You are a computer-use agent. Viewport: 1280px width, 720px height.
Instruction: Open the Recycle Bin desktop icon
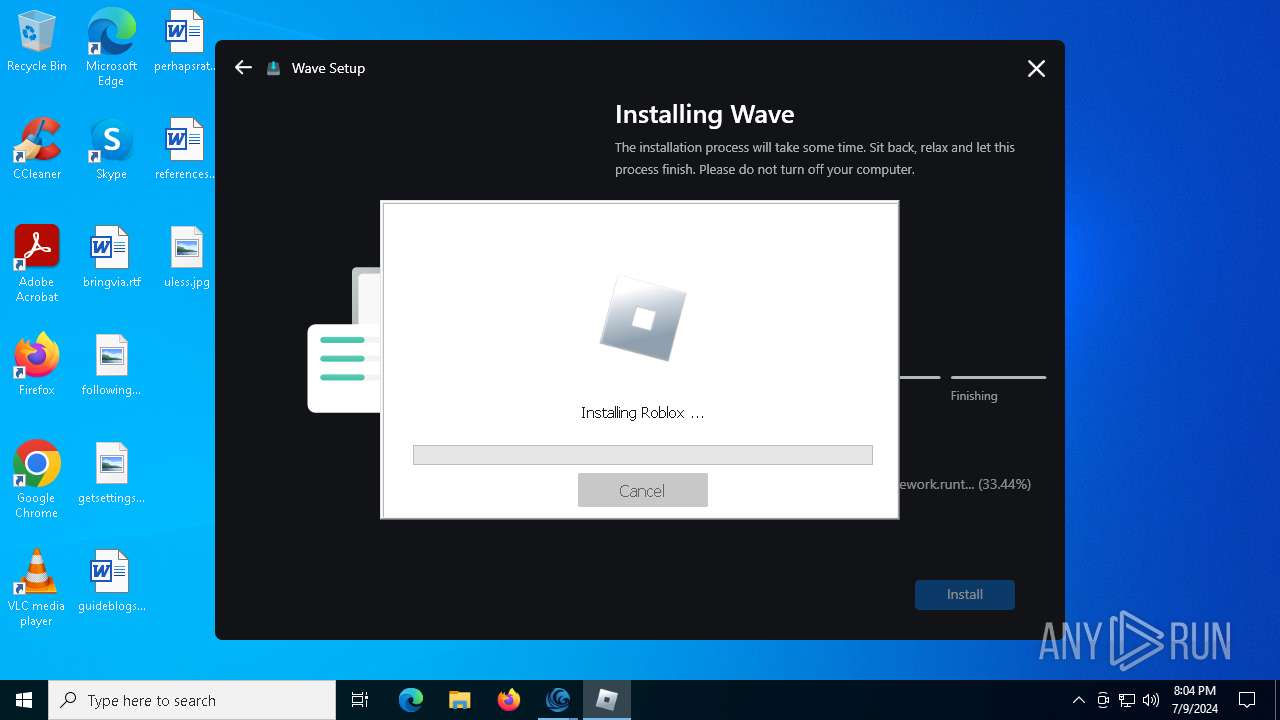(37, 42)
